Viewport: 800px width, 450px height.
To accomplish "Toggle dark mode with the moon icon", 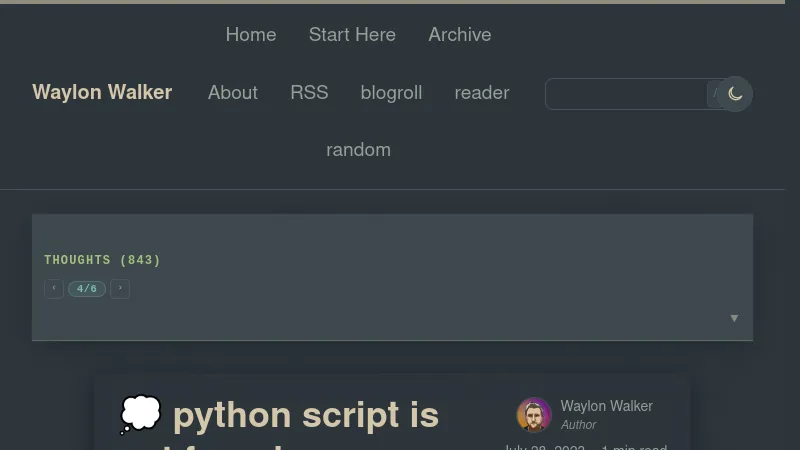I will 735,94.
